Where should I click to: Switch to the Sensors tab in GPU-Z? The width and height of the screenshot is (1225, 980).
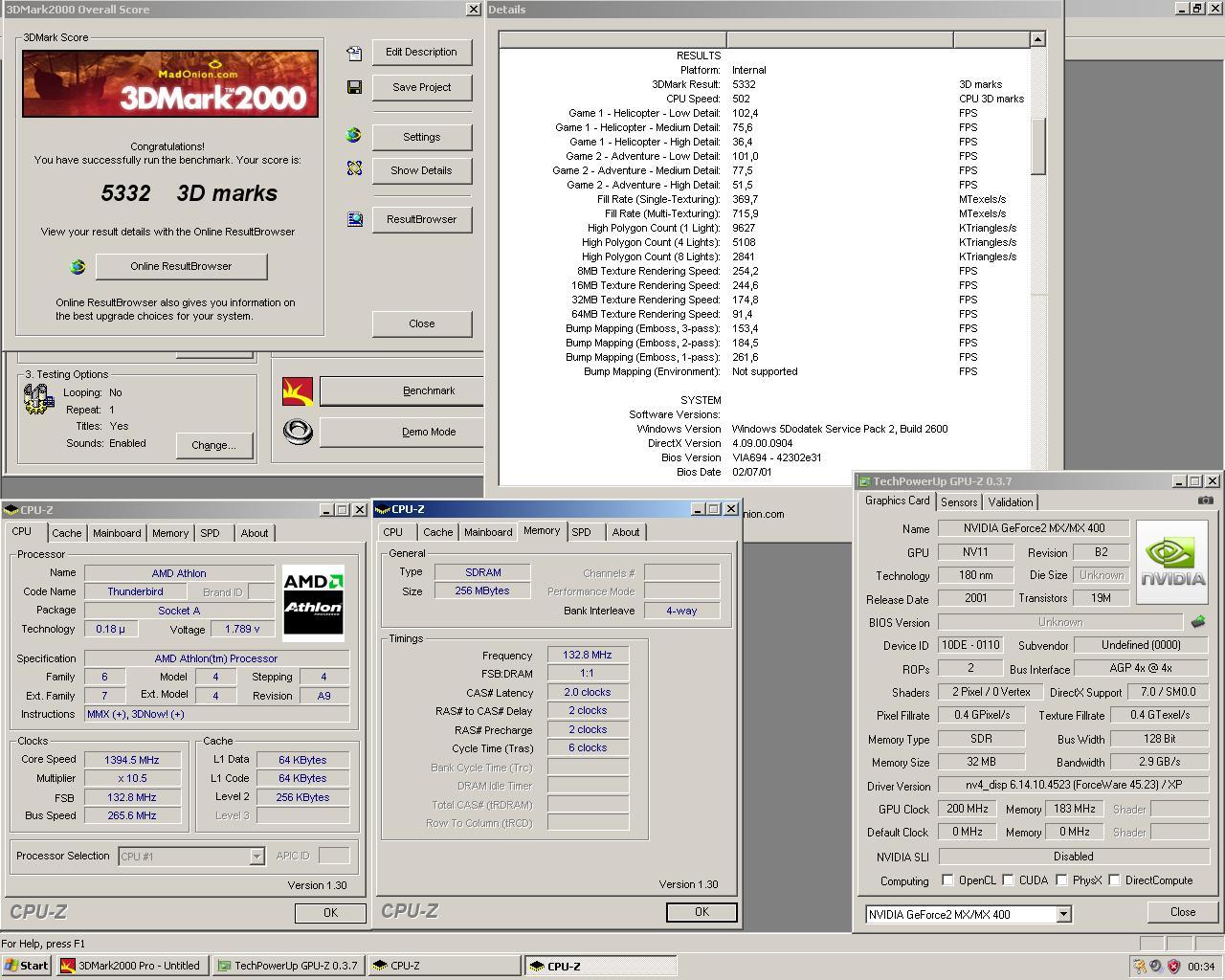point(959,502)
